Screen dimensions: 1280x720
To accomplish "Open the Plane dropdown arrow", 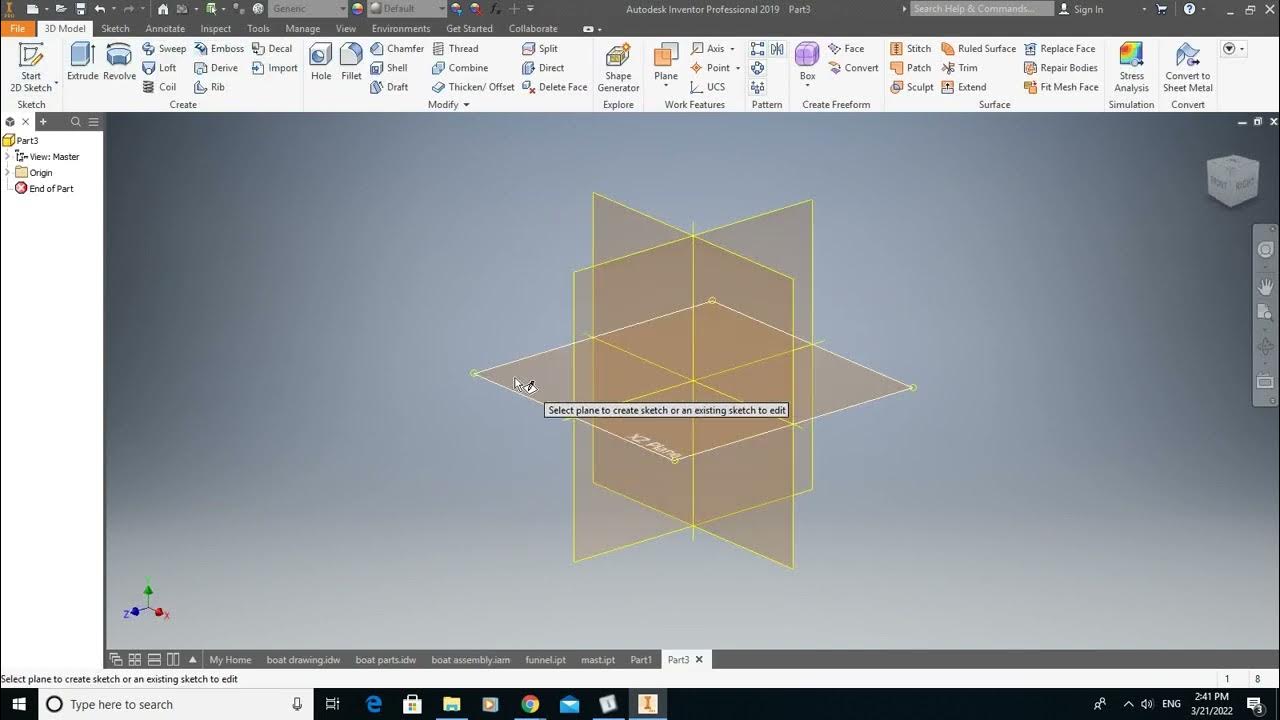I will point(666,86).
